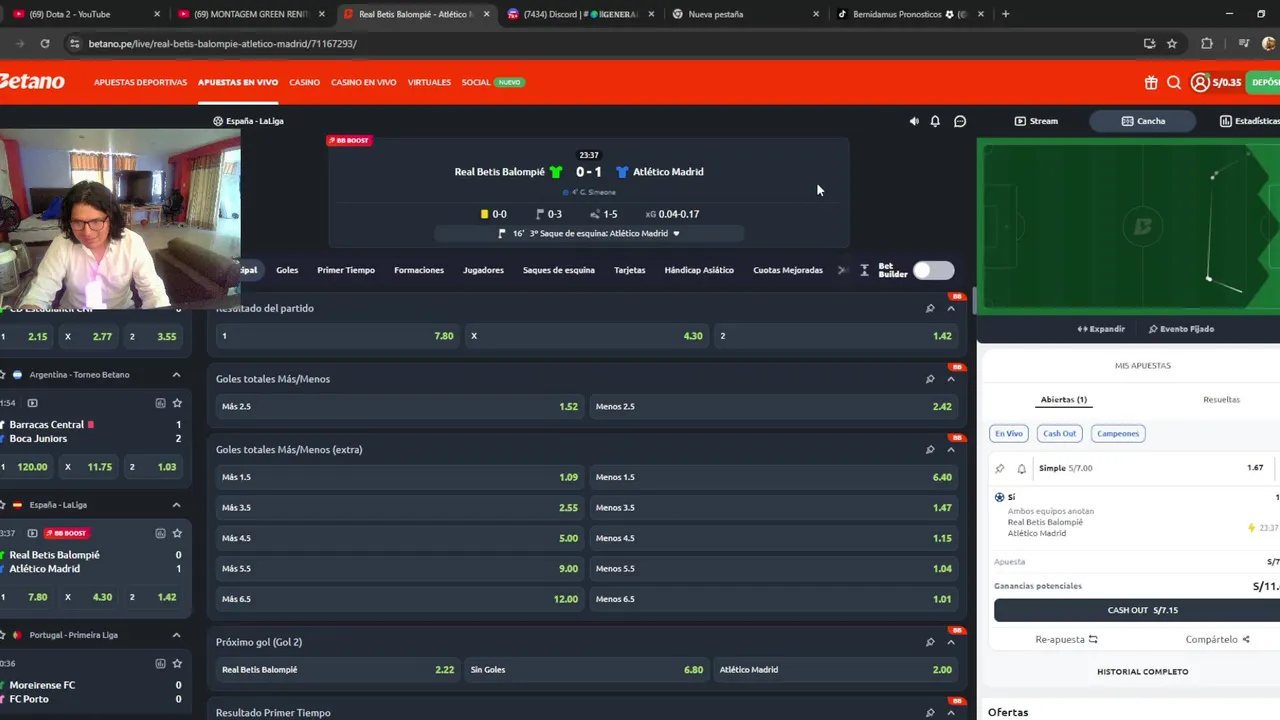Open VIRTUALES menu item
Viewport: 1280px width, 720px height.
coord(429,82)
